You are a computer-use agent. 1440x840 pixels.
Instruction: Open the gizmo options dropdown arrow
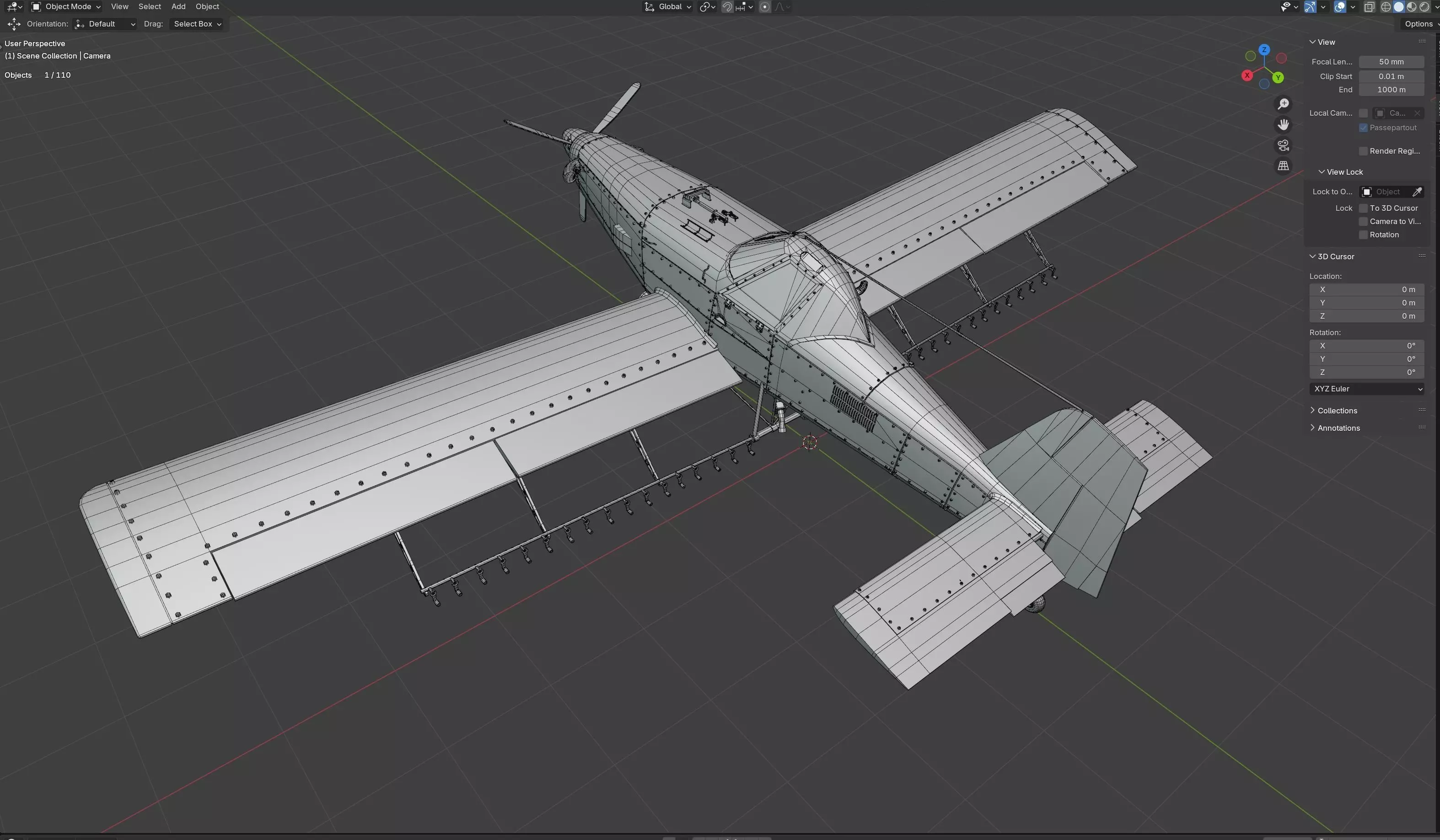(1323, 7)
